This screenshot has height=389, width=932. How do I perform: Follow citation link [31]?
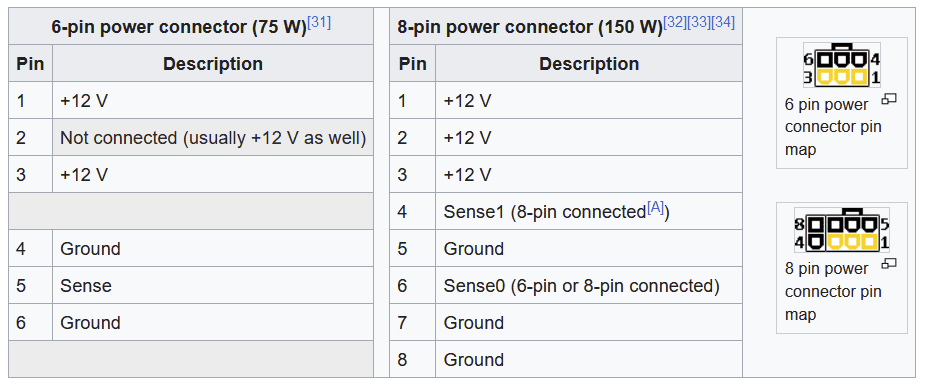pyautogui.click(x=319, y=23)
